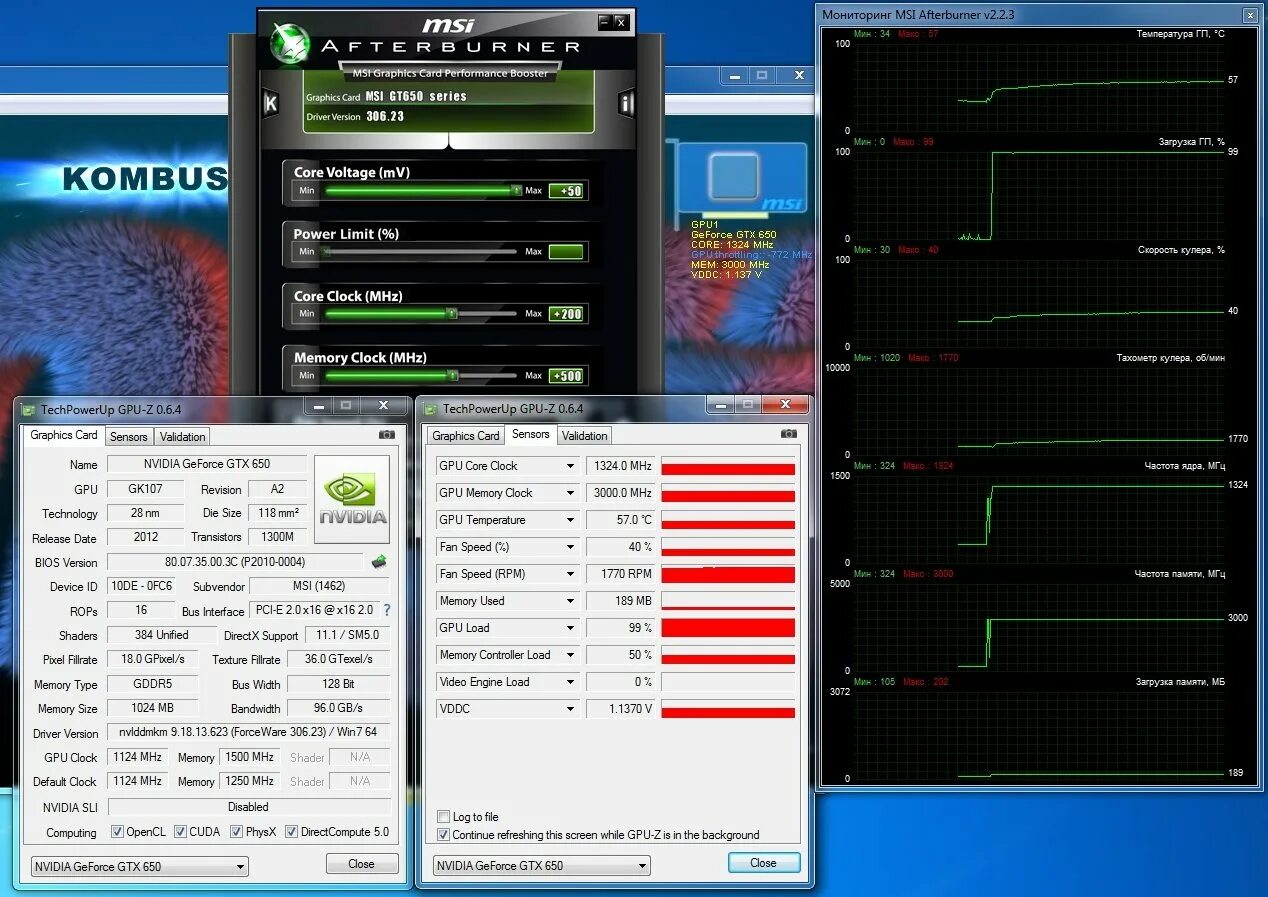Image resolution: width=1268 pixels, height=897 pixels.
Task: Open the Video Engine Load sensor dropdown
Action: pyautogui.click(x=570, y=682)
